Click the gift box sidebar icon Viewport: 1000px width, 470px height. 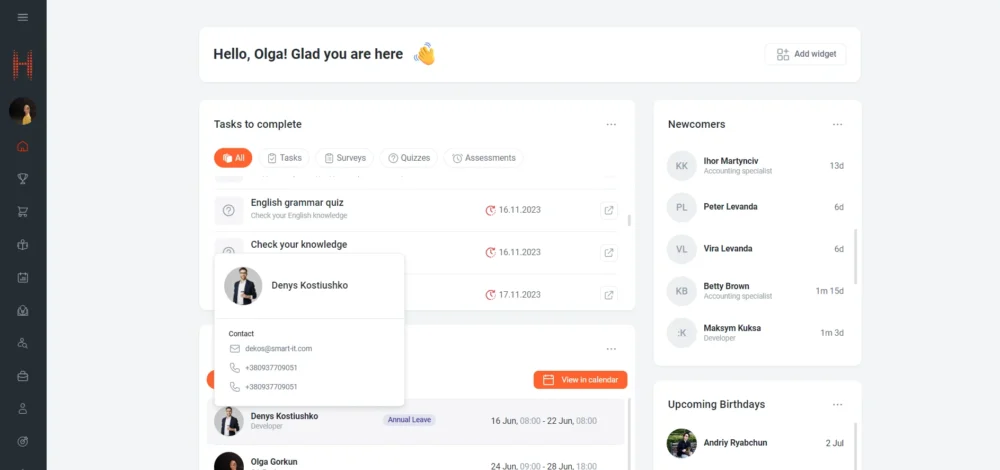23,245
